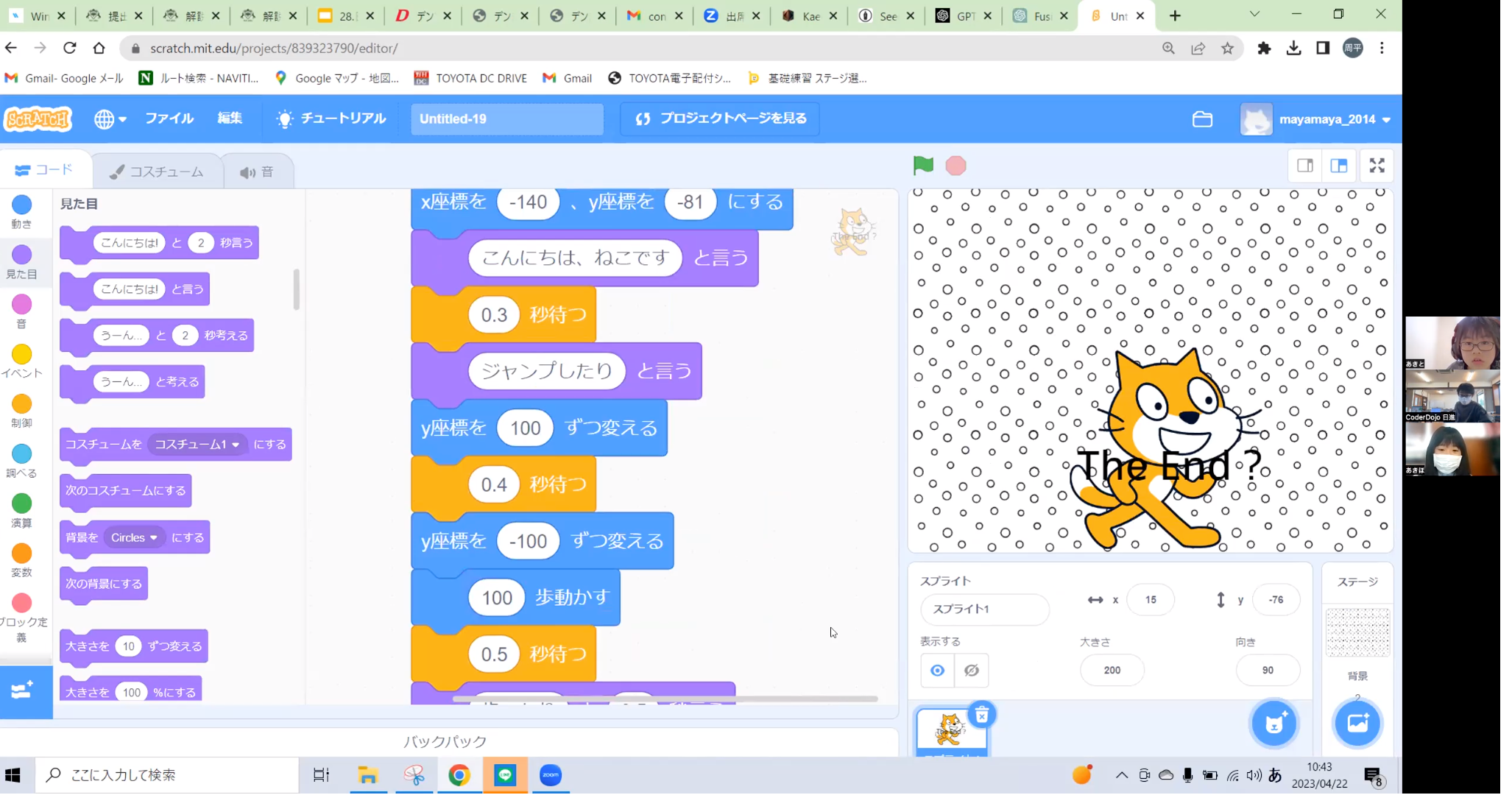Click the choose a backdrop button
This screenshot has width=1512, height=795.
coord(1357,723)
